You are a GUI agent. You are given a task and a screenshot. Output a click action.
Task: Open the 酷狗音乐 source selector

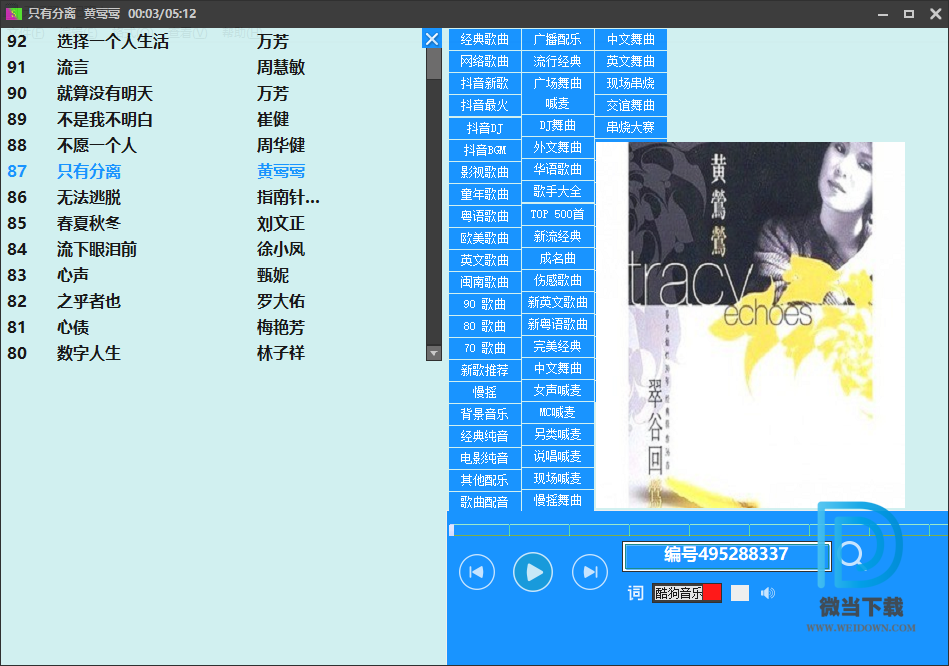[687, 593]
